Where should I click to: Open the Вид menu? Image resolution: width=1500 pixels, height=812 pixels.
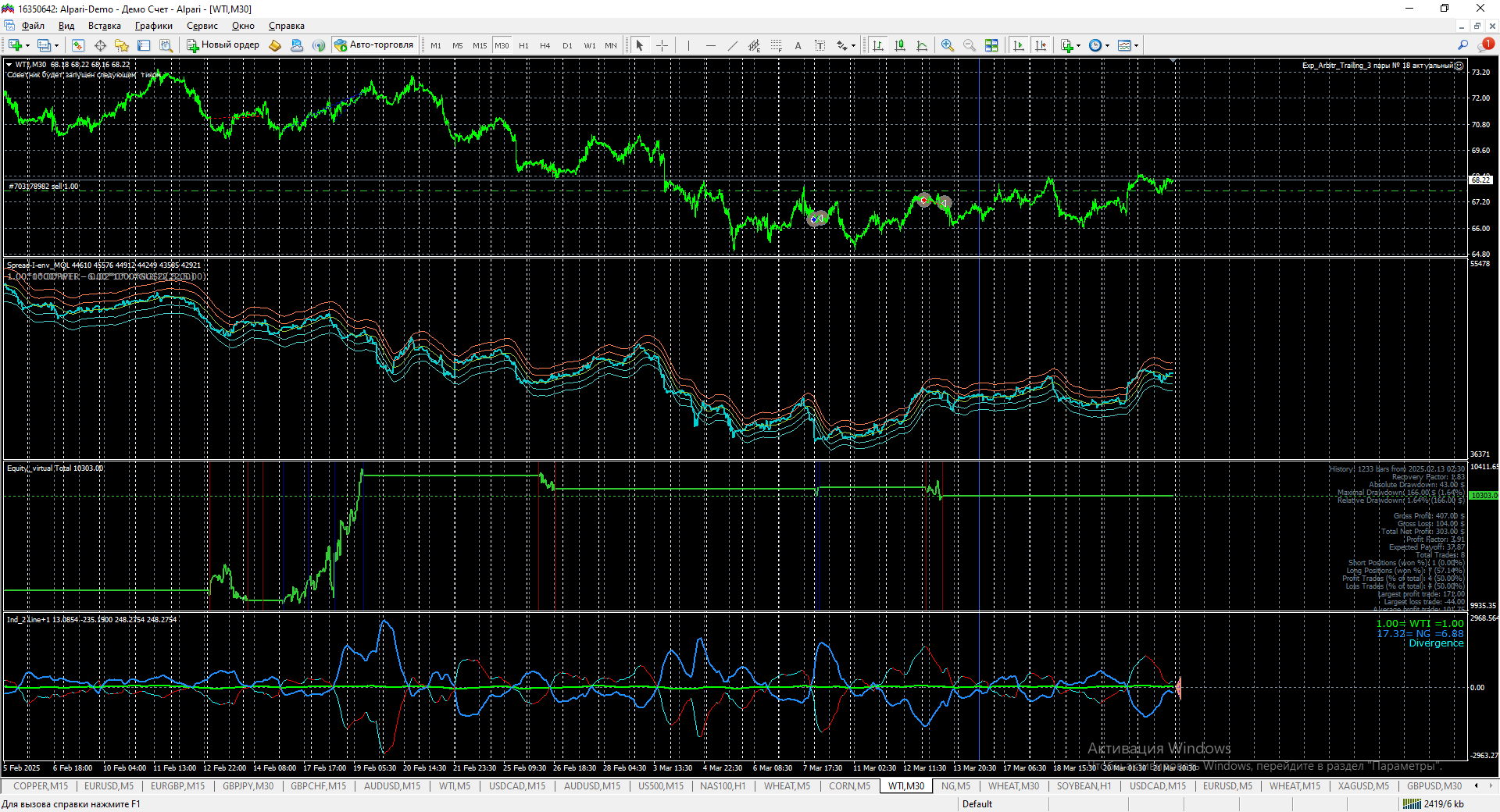(66, 26)
